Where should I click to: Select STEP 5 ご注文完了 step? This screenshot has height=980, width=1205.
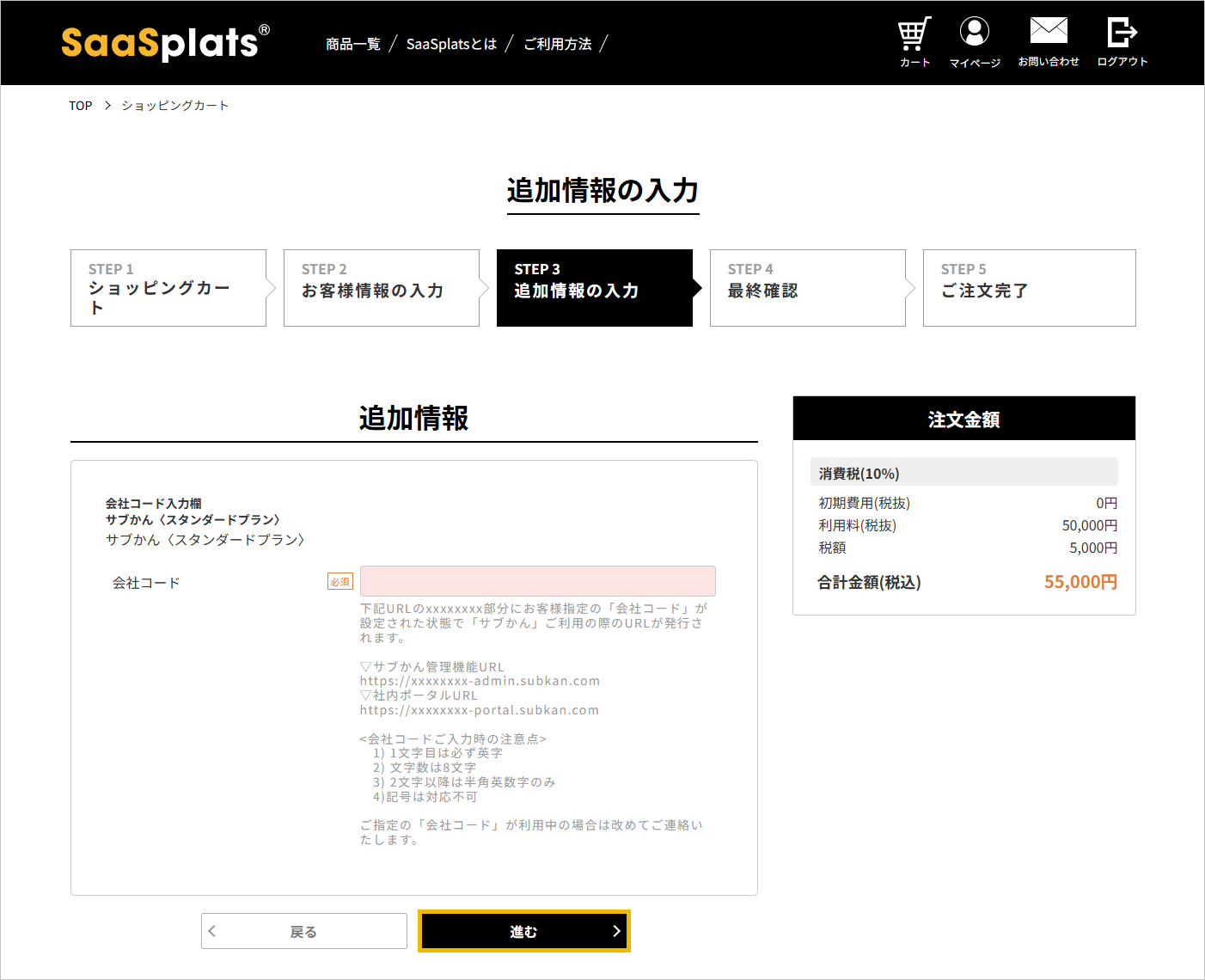(1030, 288)
